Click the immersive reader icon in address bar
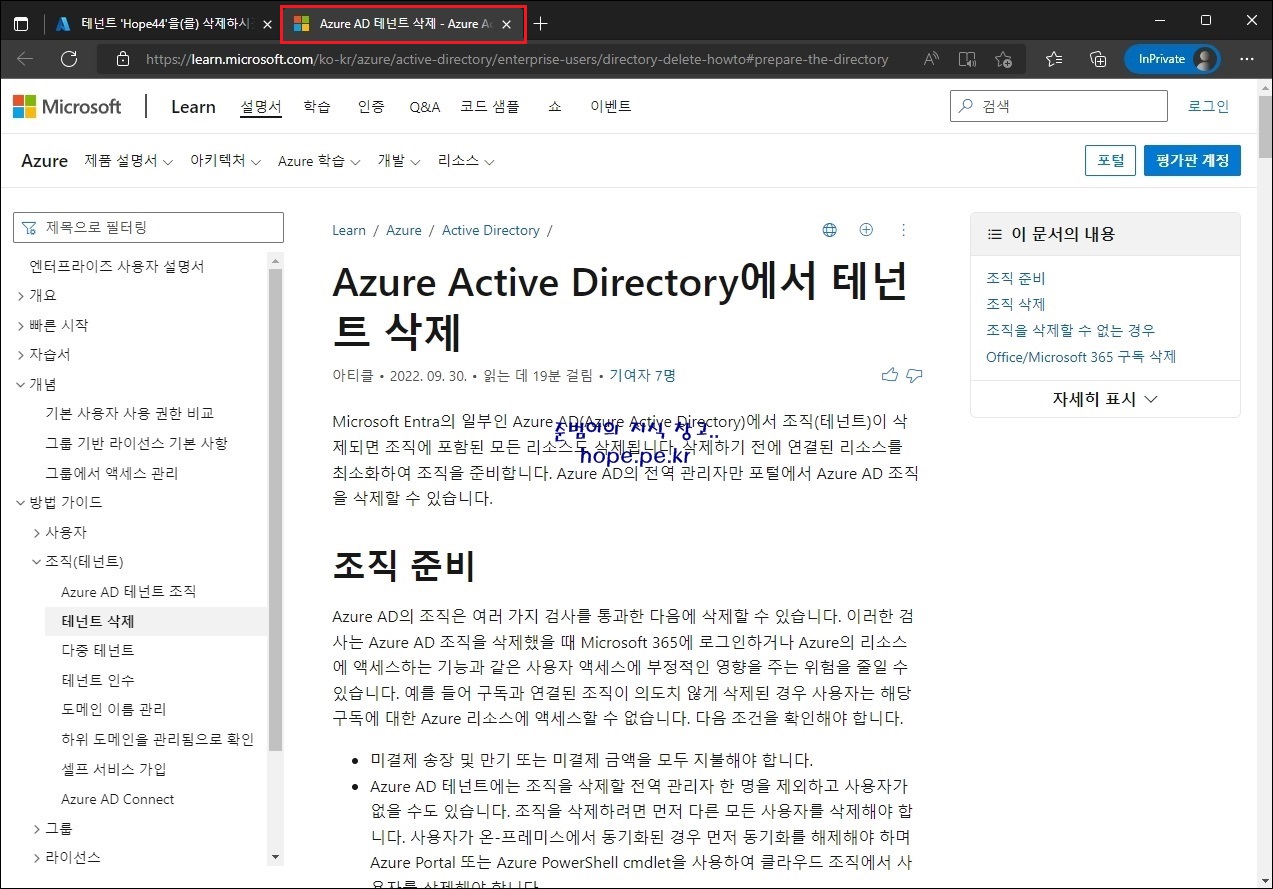 [x=966, y=59]
